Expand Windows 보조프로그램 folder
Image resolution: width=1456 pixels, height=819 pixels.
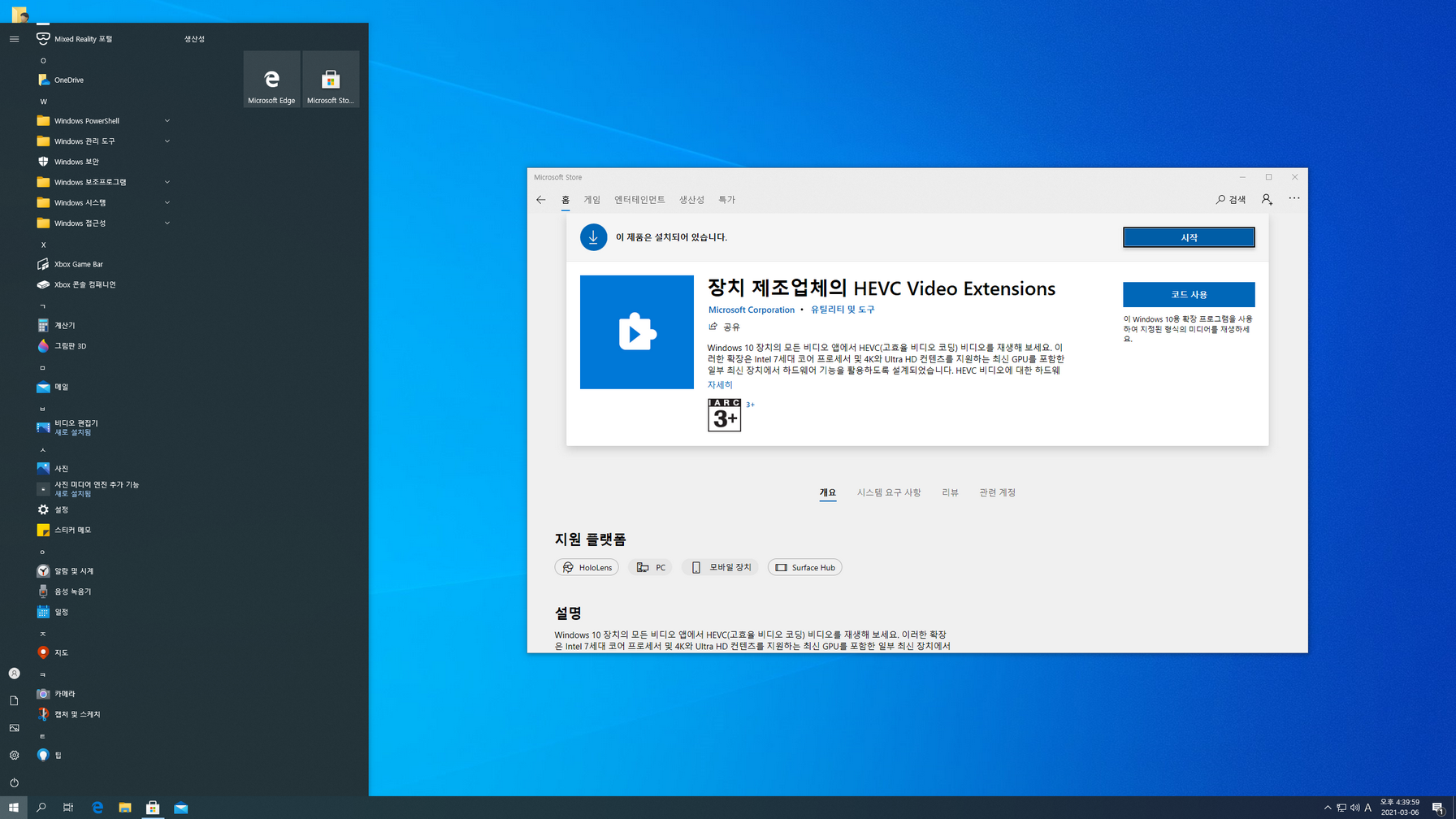pos(104,182)
